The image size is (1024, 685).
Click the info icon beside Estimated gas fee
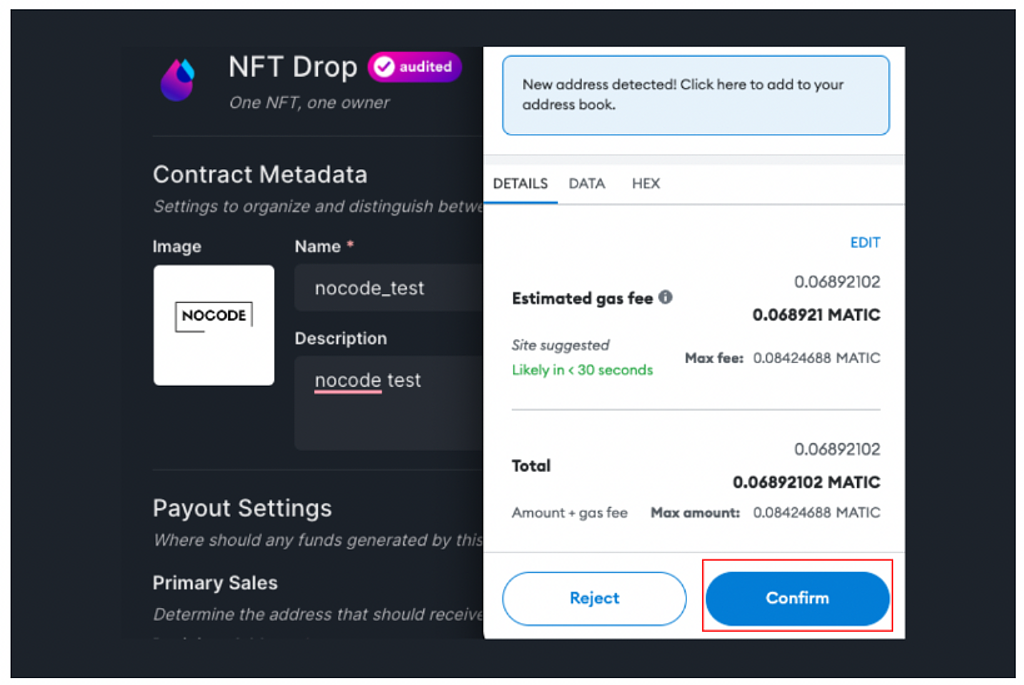(666, 297)
